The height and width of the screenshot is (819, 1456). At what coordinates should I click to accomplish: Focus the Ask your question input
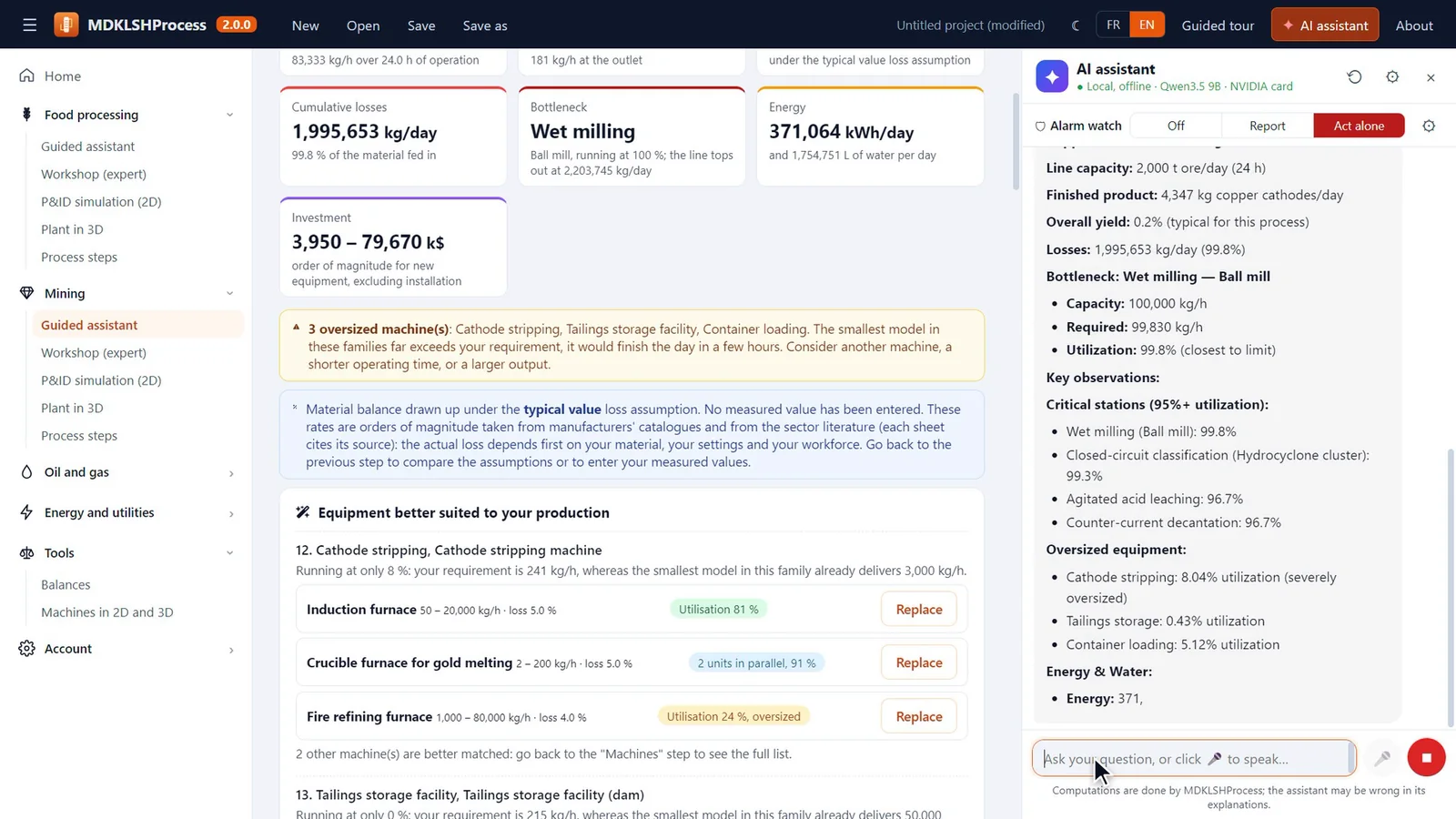1194,758
